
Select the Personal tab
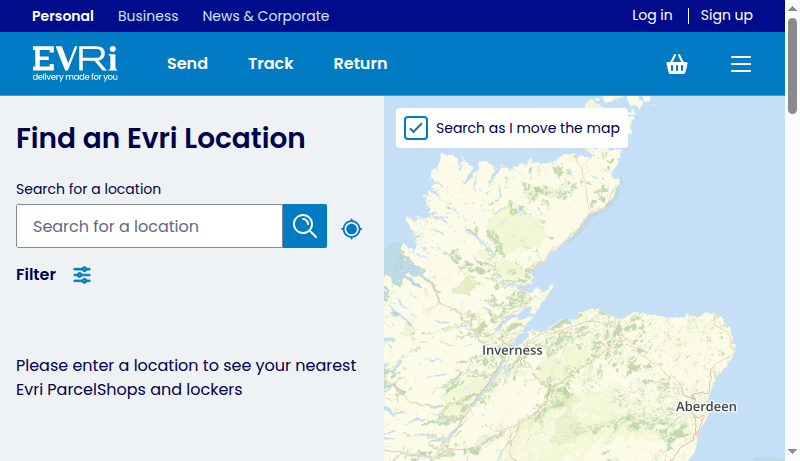[x=63, y=16]
